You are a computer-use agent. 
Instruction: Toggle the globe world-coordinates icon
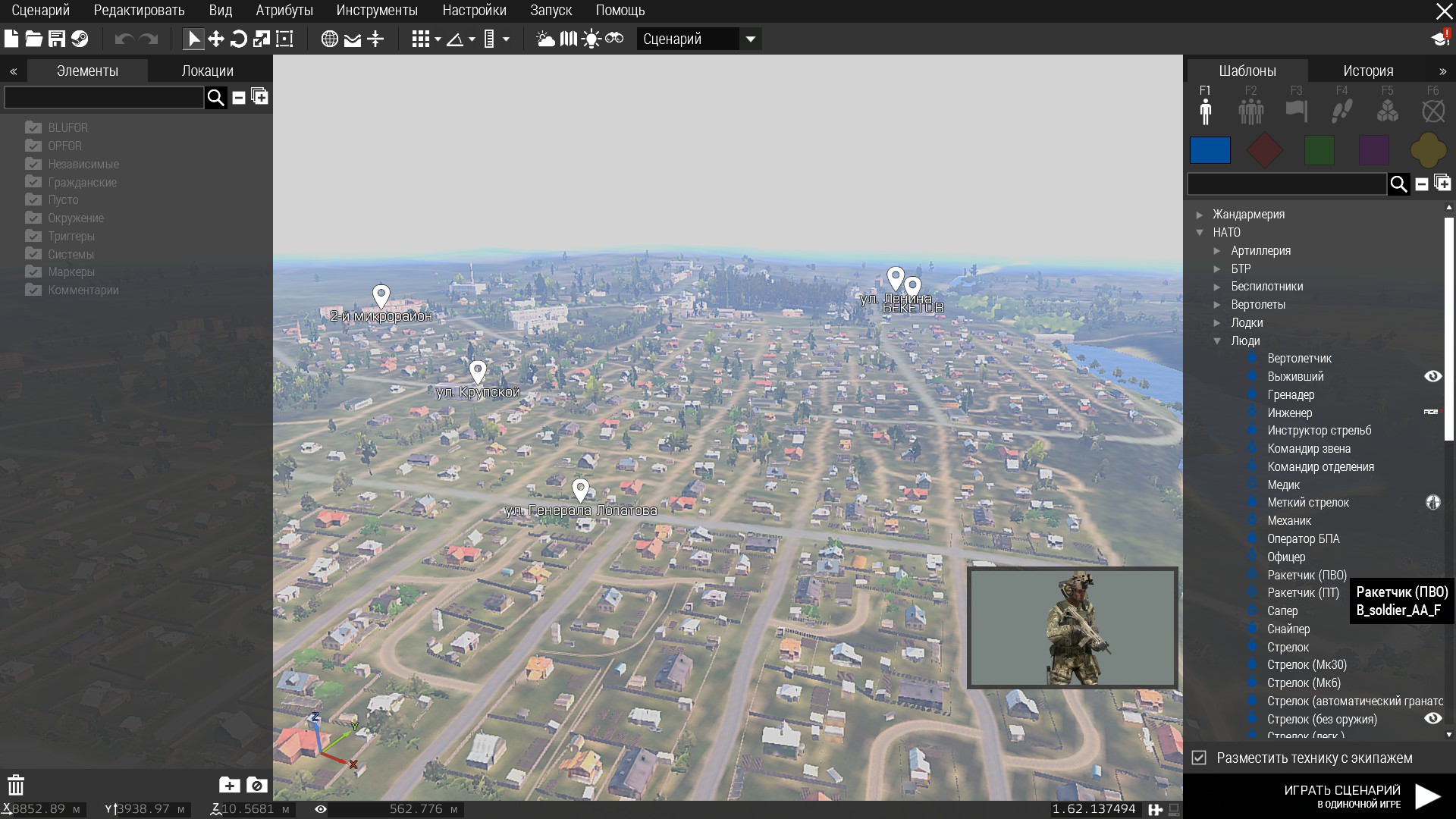[x=330, y=39]
